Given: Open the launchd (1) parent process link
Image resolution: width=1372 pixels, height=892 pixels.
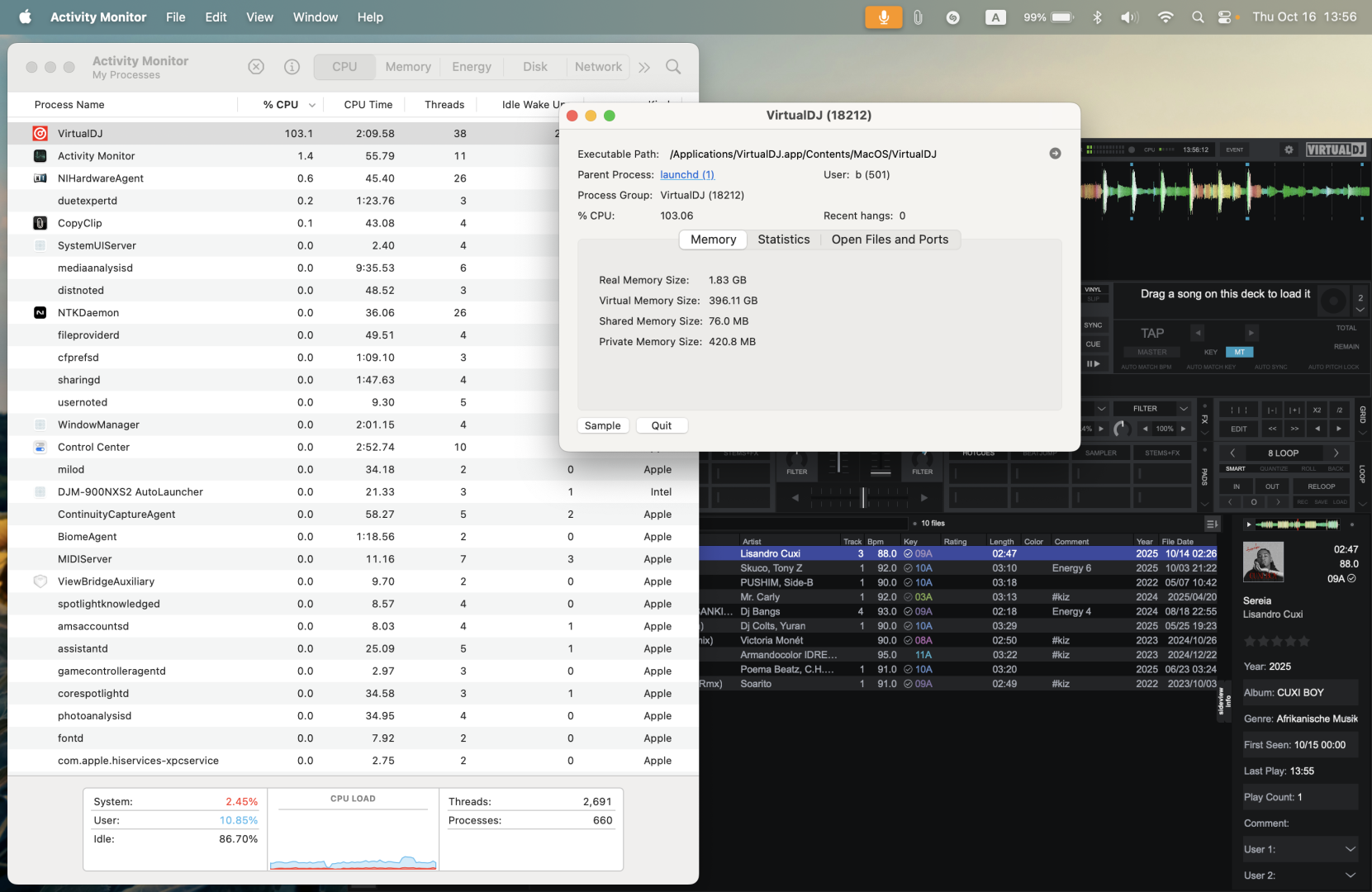Looking at the screenshot, I should click(x=686, y=174).
